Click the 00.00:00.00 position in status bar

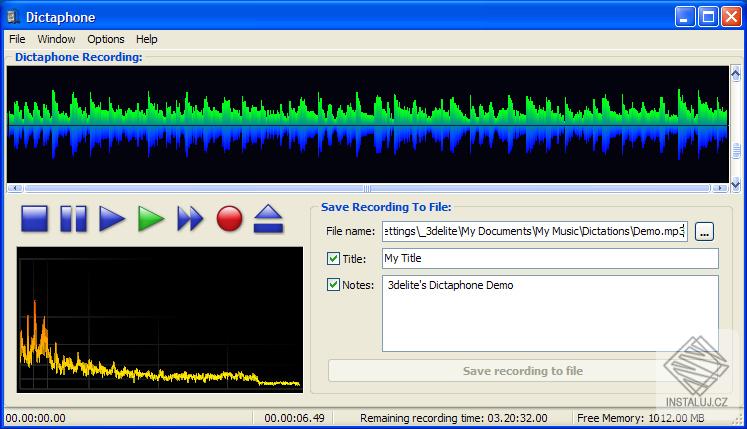pyautogui.click(x=36, y=418)
